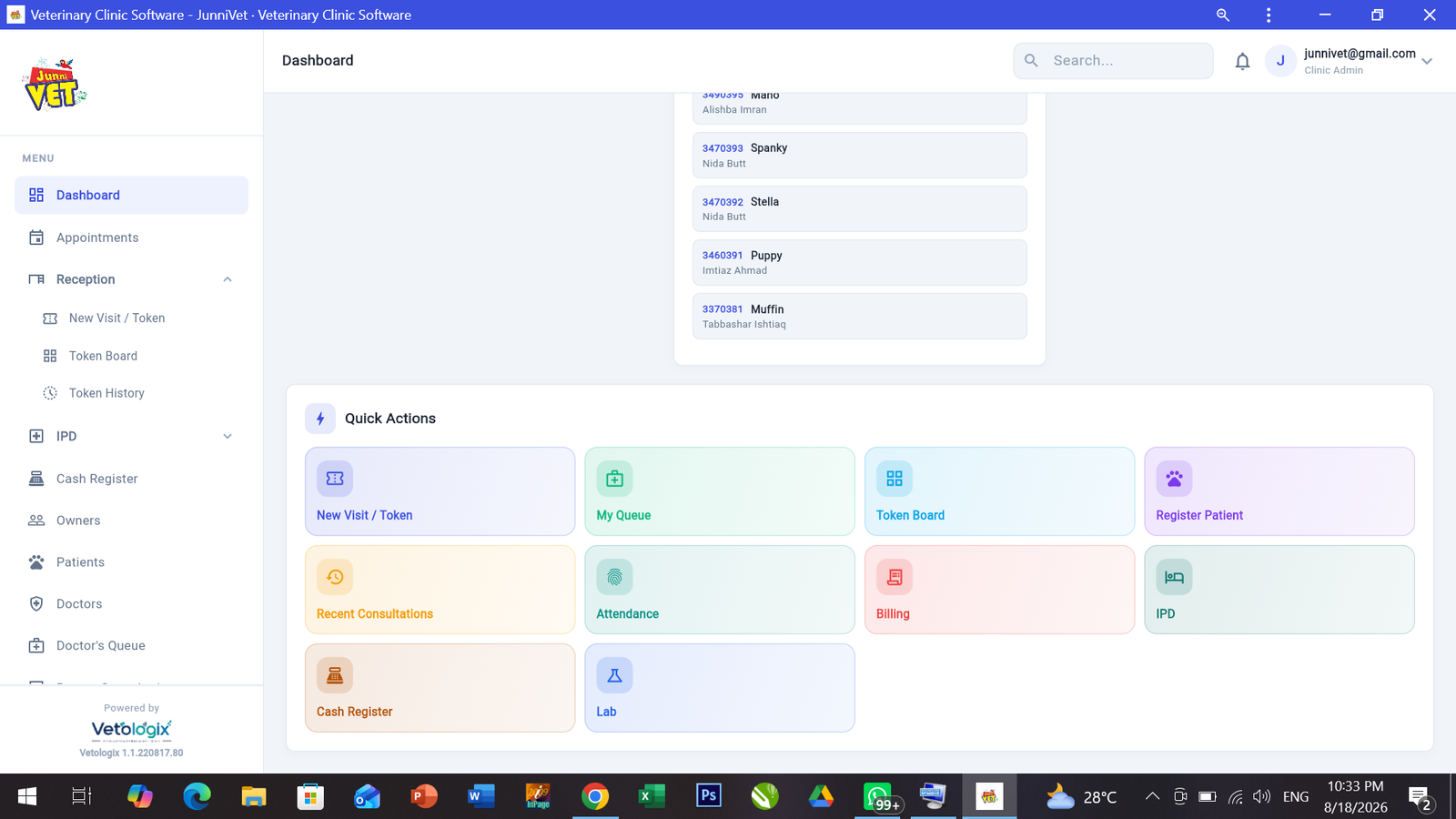
Task: Click the Register Patient paw icon
Action: coord(1174,479)
